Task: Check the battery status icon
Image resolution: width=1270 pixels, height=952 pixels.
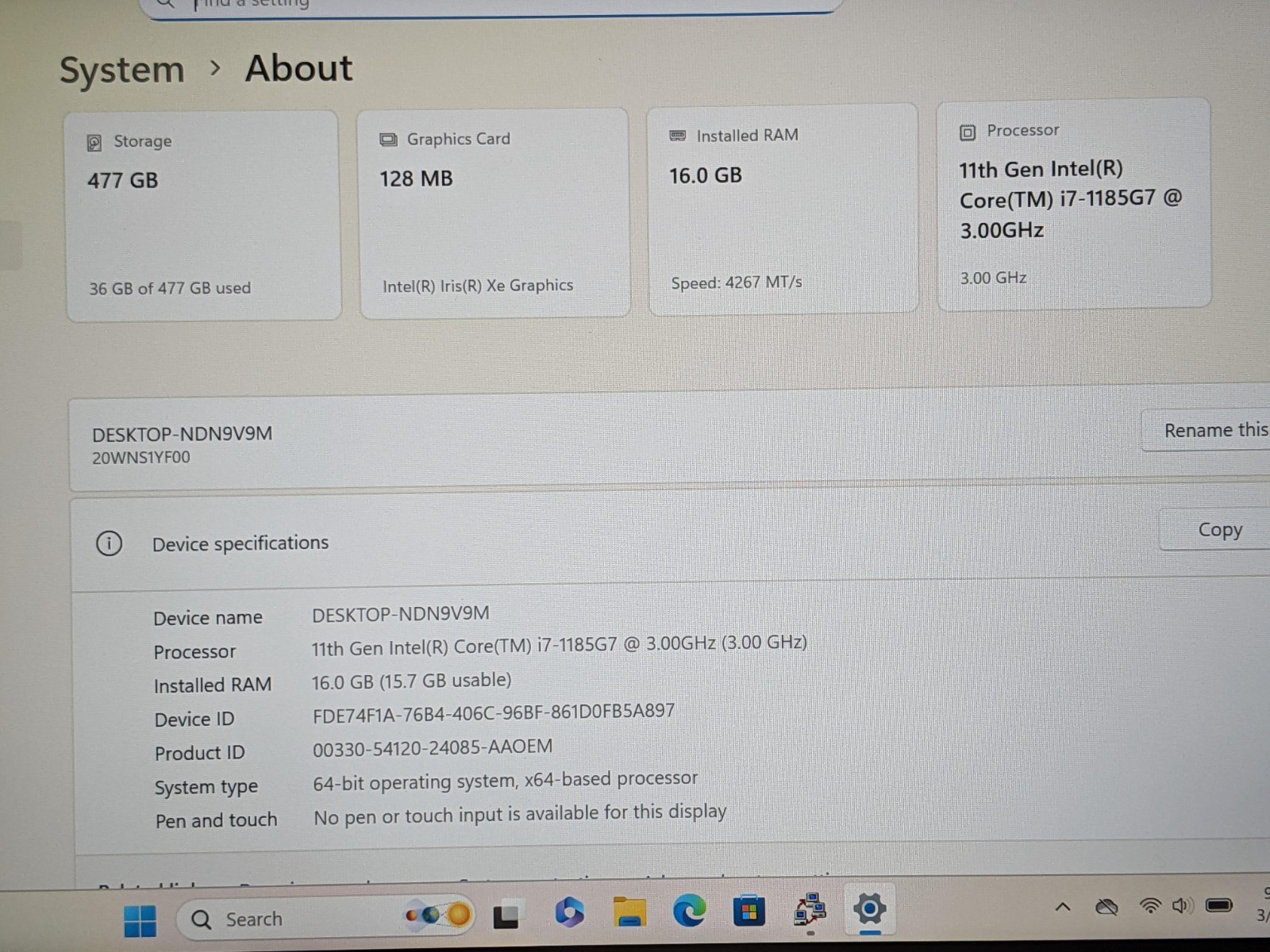Action: [1218, 904]
